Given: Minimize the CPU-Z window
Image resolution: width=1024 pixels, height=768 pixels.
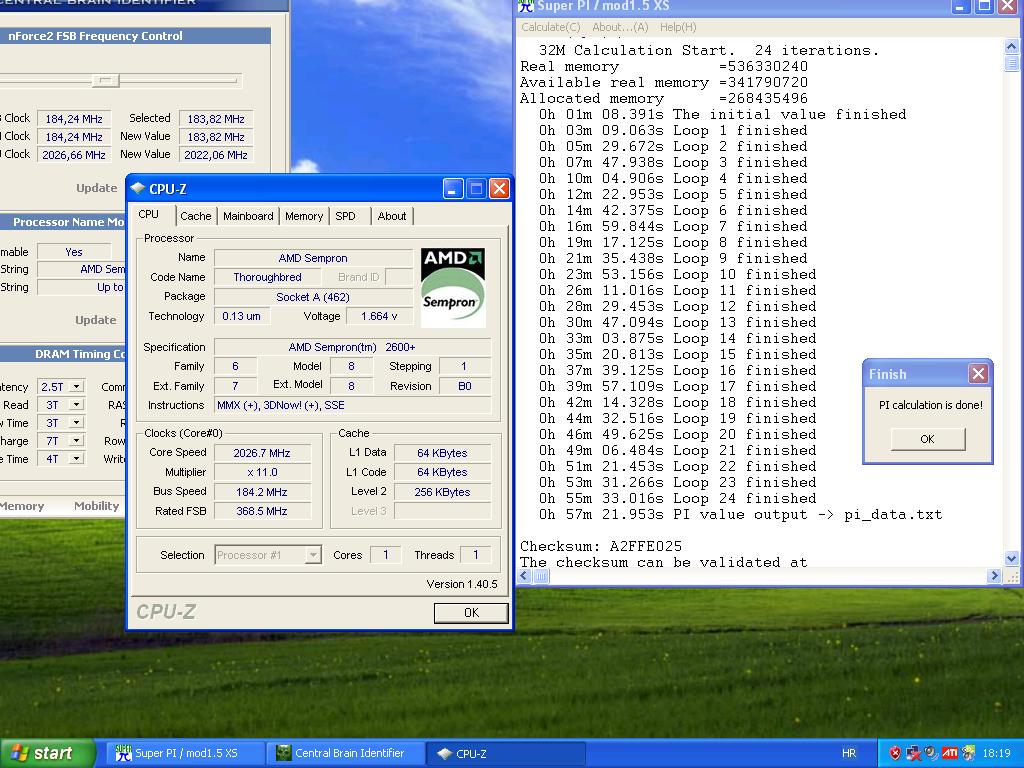Looking at the screenshot, I should (453, 189).
